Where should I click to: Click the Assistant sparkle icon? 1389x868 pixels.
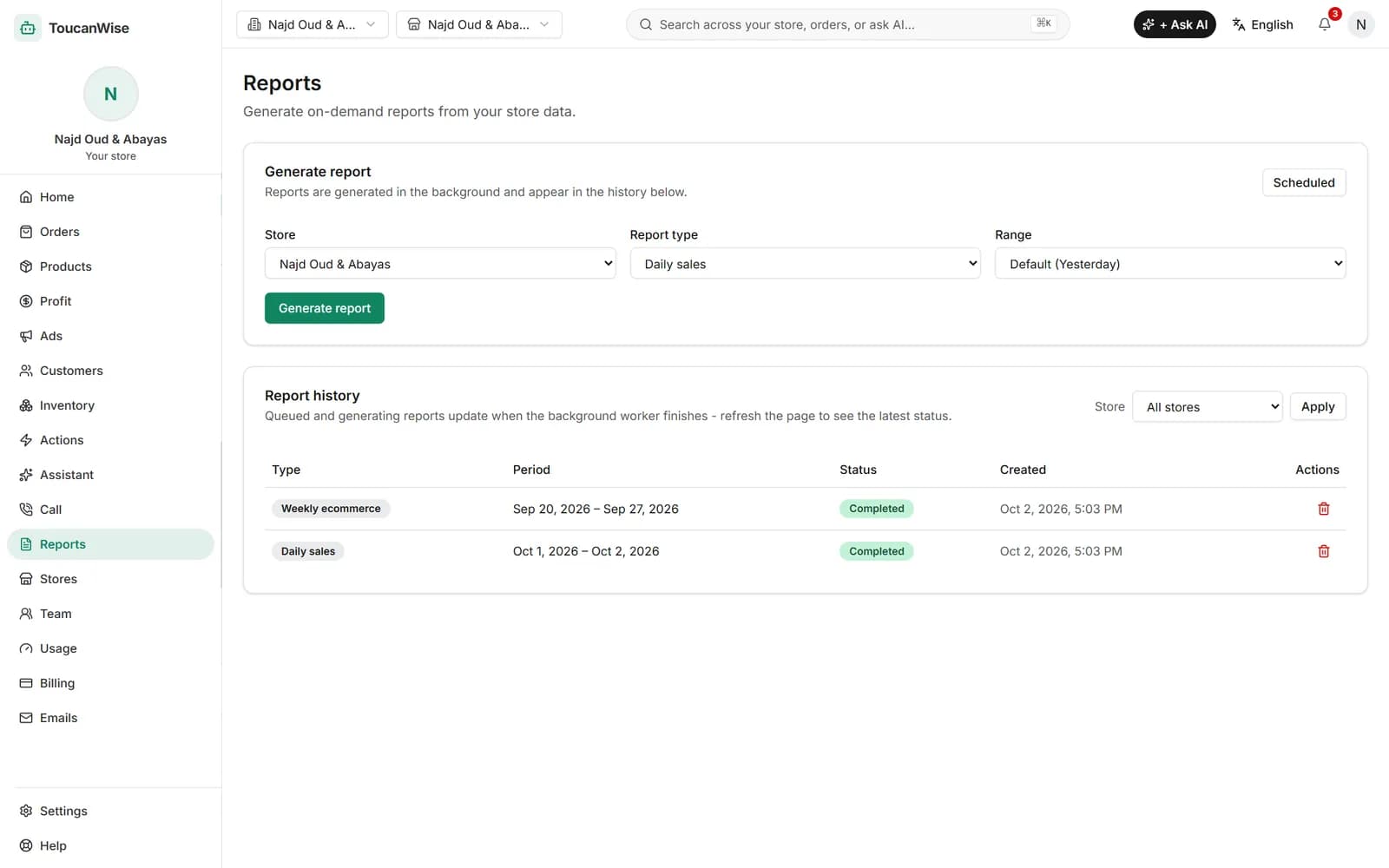click(x=26, y=475)
